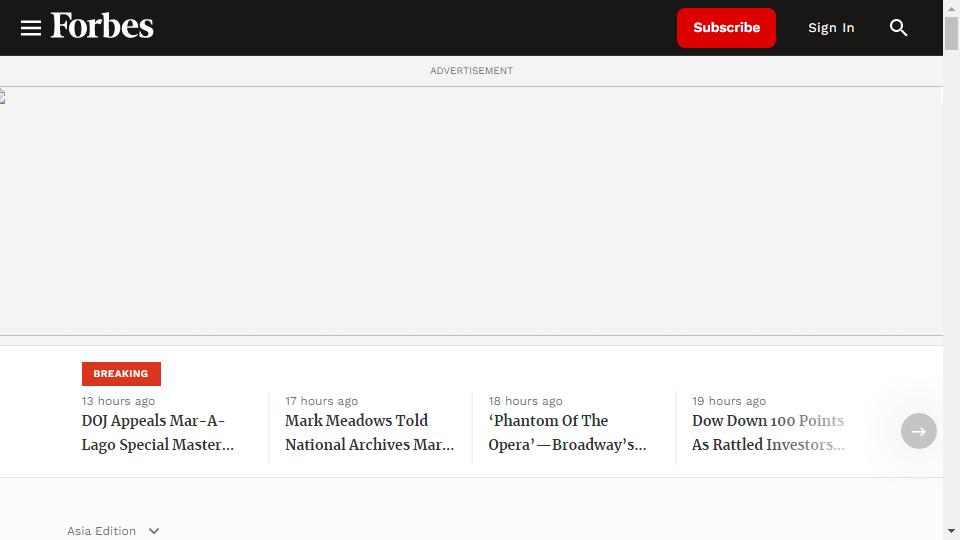Click the scrollbar down arrow
This screenshot has height=540, width=960.
click(x=951, y=531)
